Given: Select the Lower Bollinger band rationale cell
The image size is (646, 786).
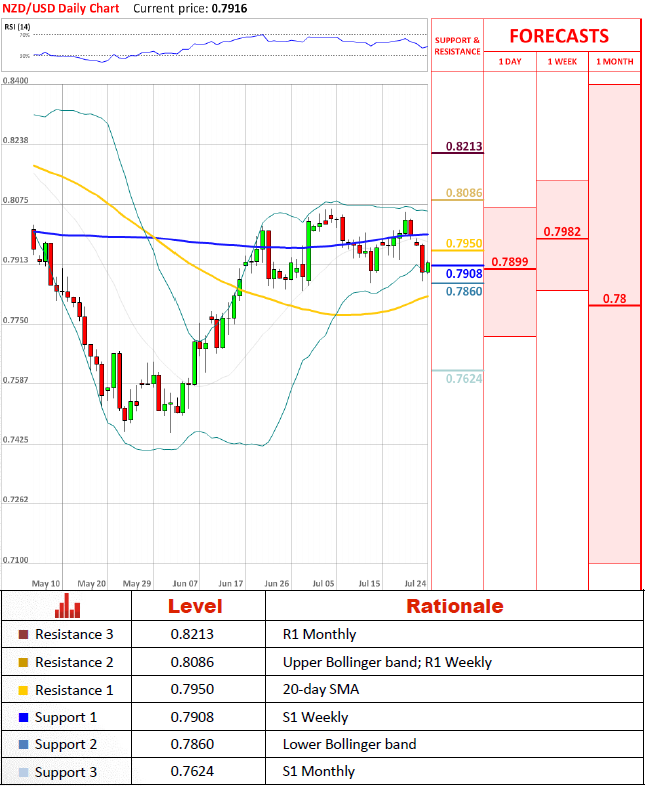Looking at the screenshot, I should pyautogui.click(x=349, y=744).
